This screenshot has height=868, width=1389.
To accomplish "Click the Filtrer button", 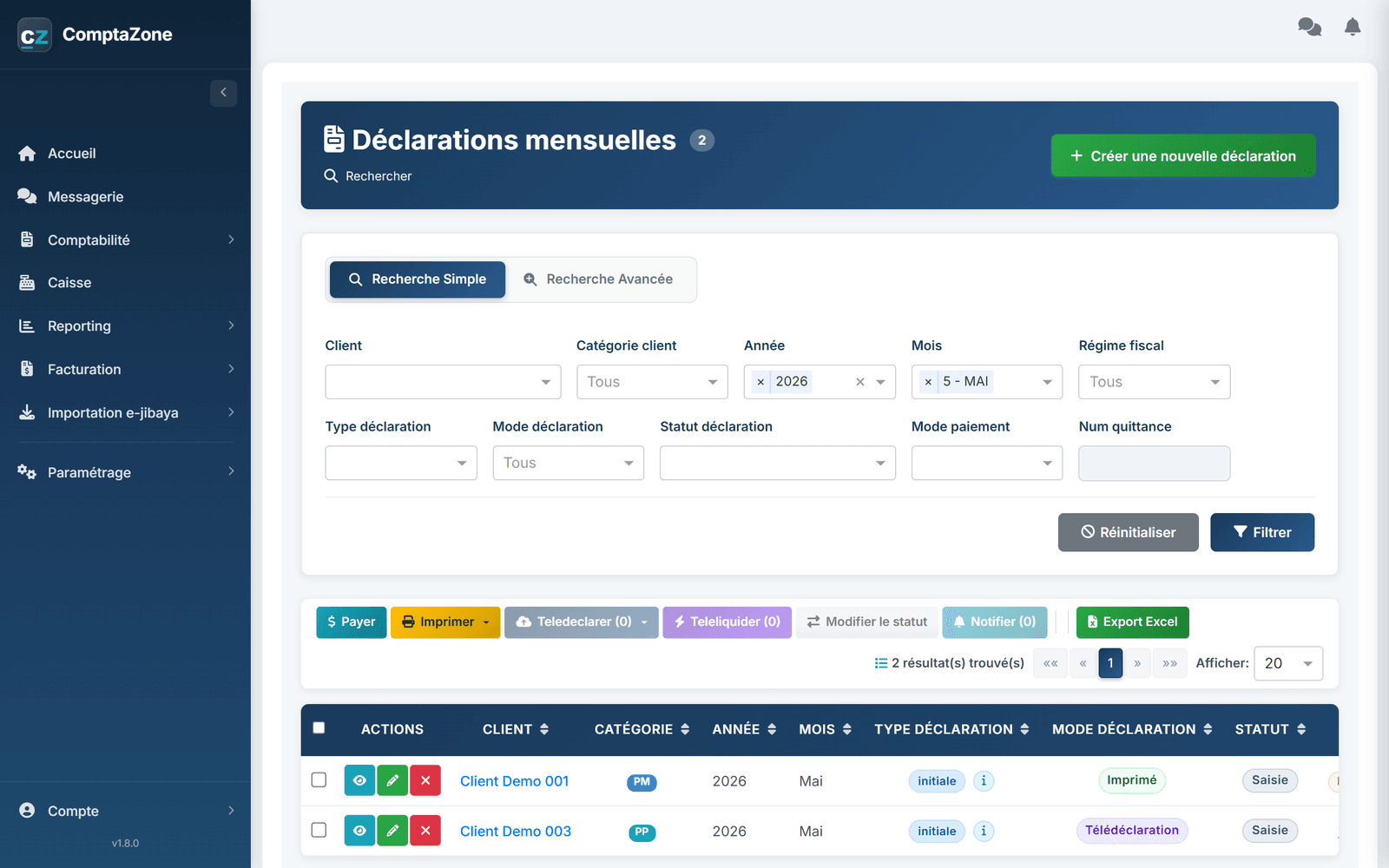I will click(x=1262, y=532).
